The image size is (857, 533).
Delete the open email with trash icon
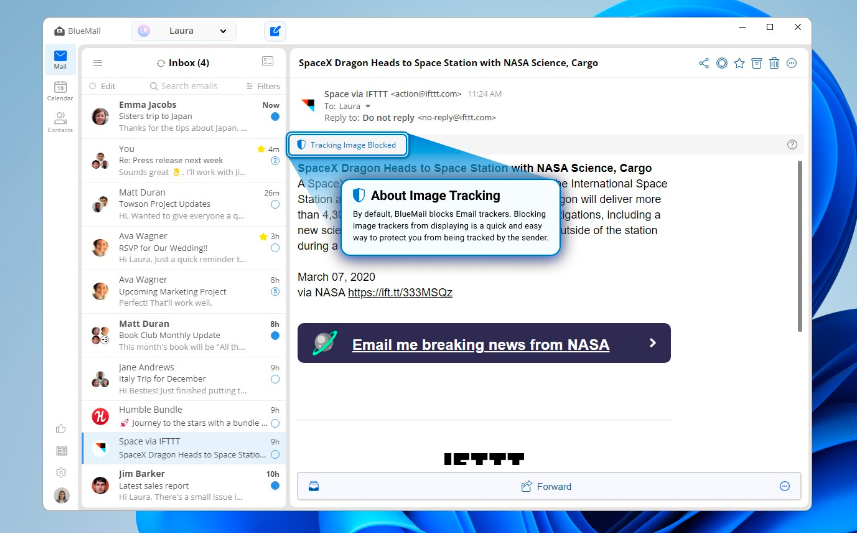774,63
